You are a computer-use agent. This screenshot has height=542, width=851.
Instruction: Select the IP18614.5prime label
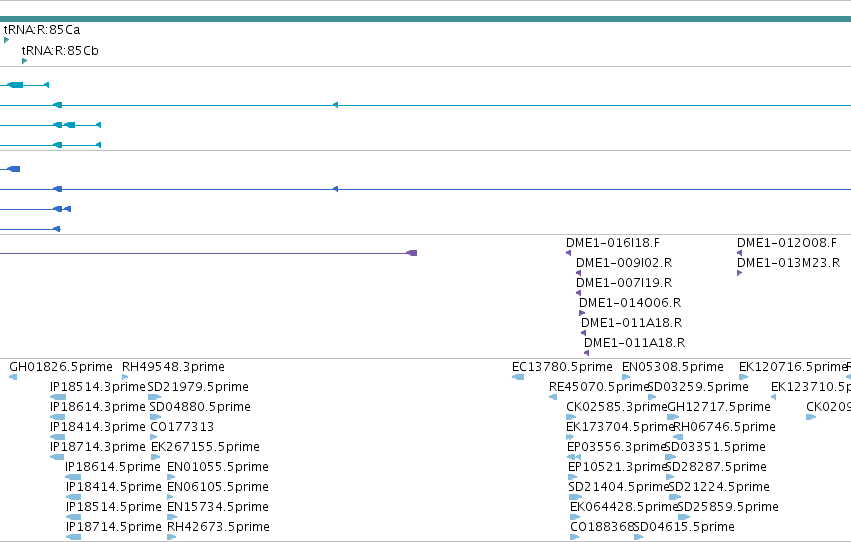point(113,468)
